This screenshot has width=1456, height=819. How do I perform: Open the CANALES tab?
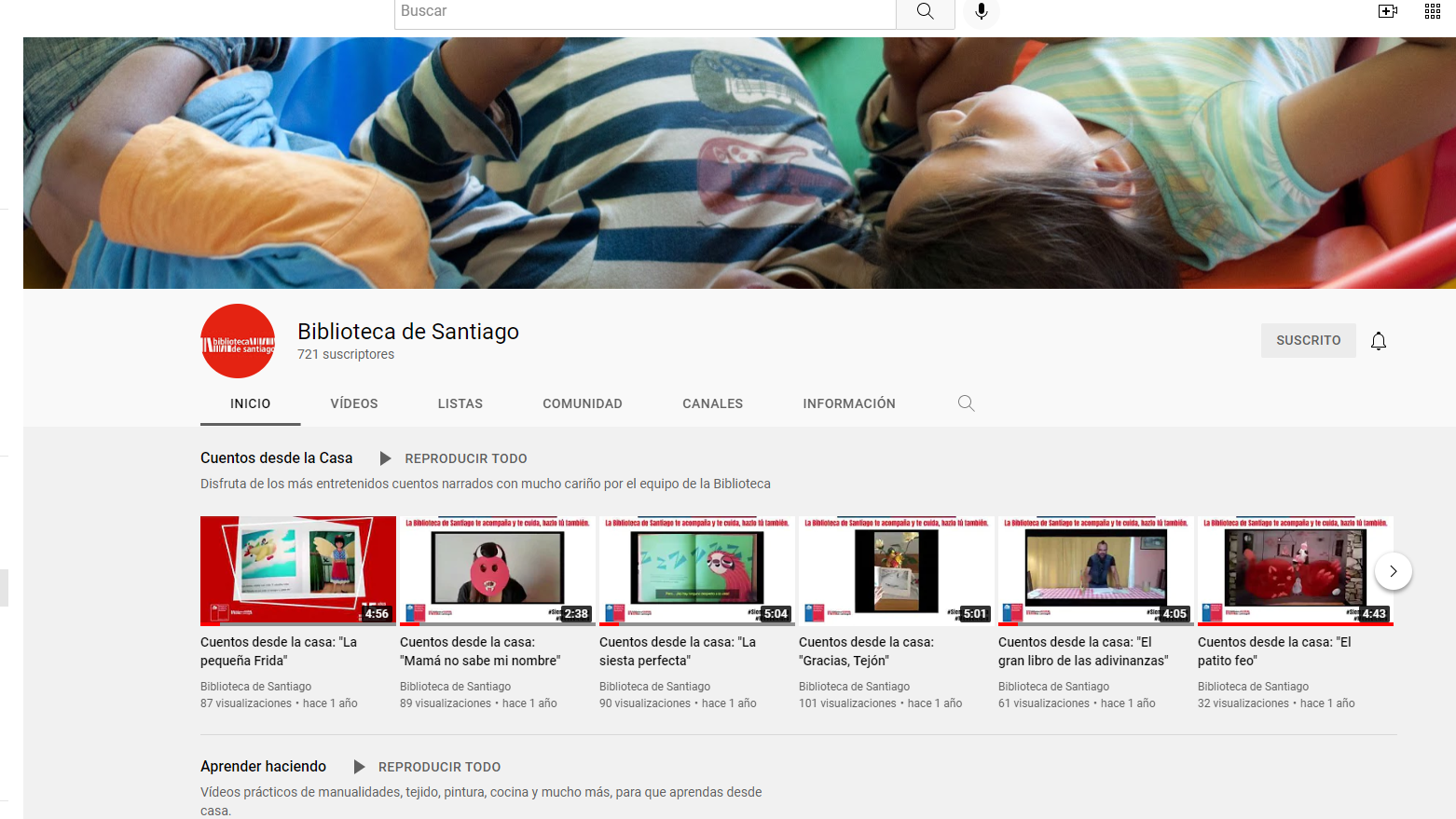713,403
